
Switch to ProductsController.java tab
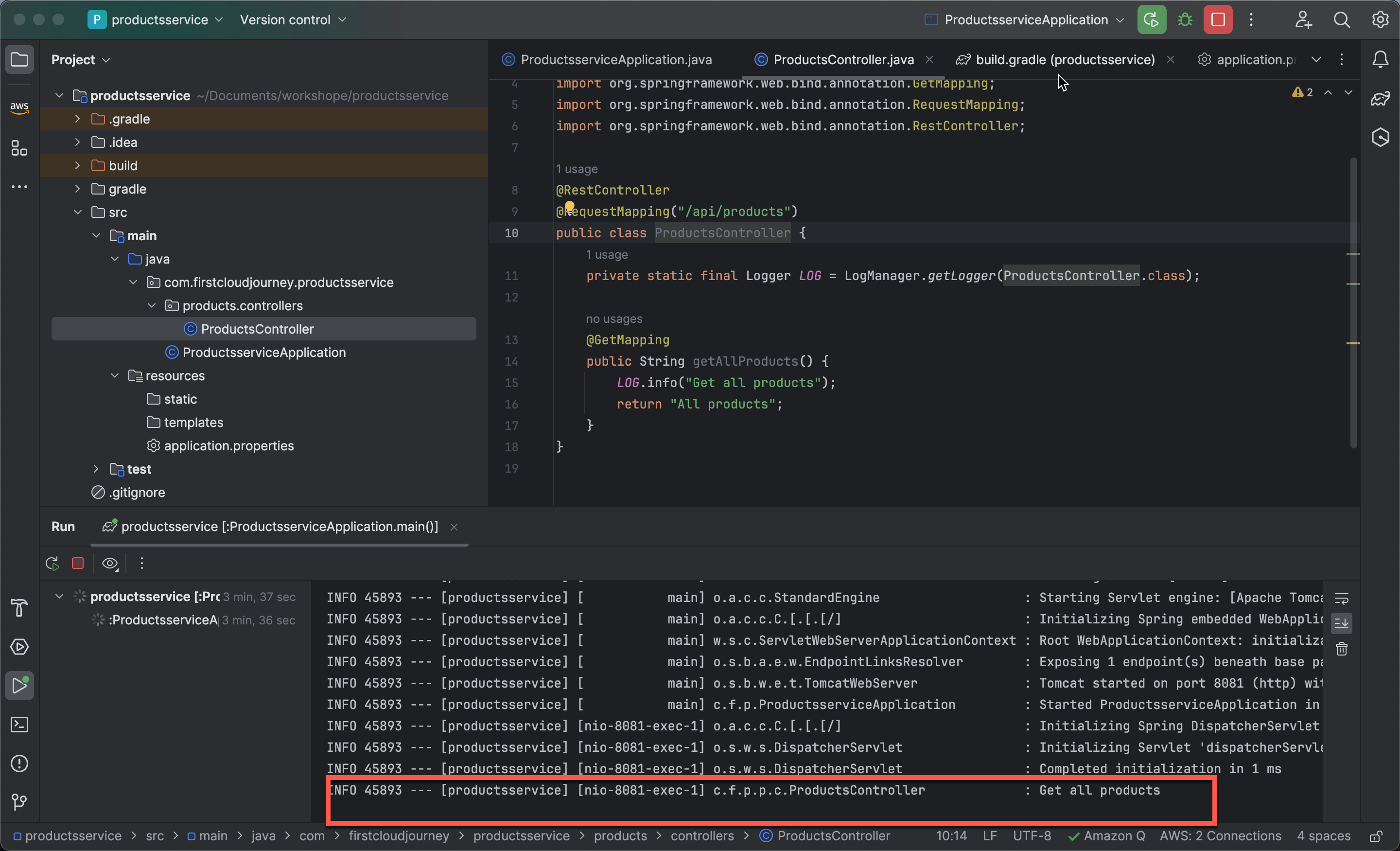coord(835,59)
